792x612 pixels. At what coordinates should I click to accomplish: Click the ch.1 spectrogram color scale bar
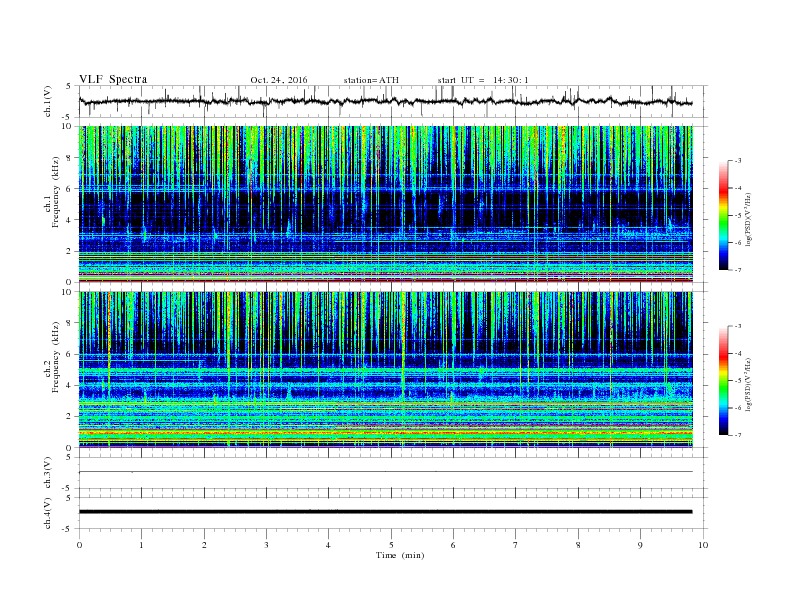723,216
